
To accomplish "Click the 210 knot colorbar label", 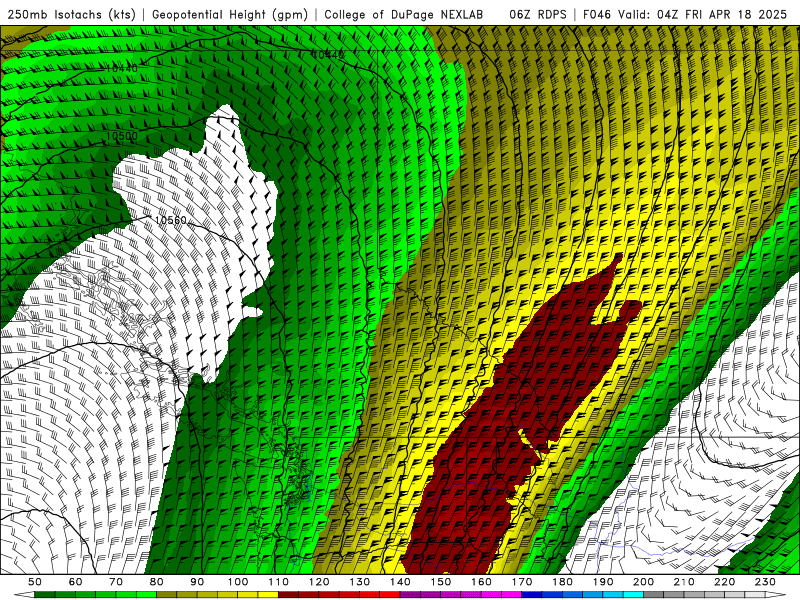I will [x=684, y=582].
